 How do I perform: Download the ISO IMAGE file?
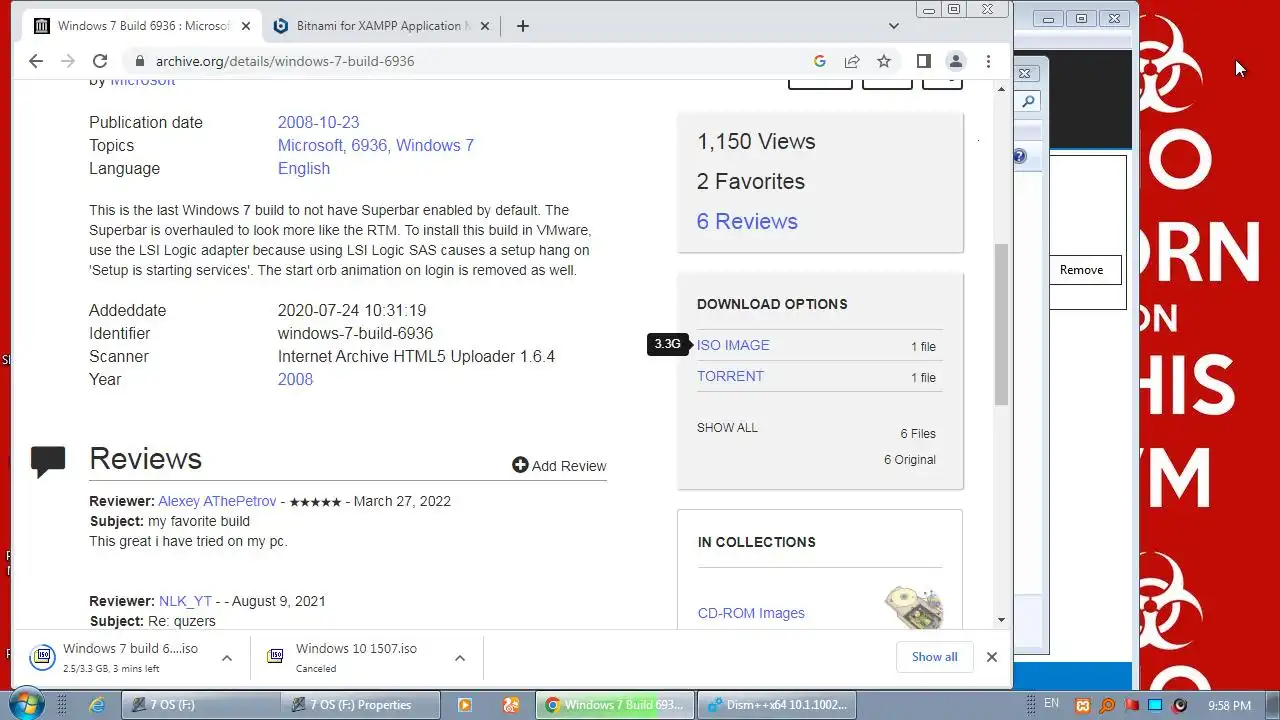[733, 345]
